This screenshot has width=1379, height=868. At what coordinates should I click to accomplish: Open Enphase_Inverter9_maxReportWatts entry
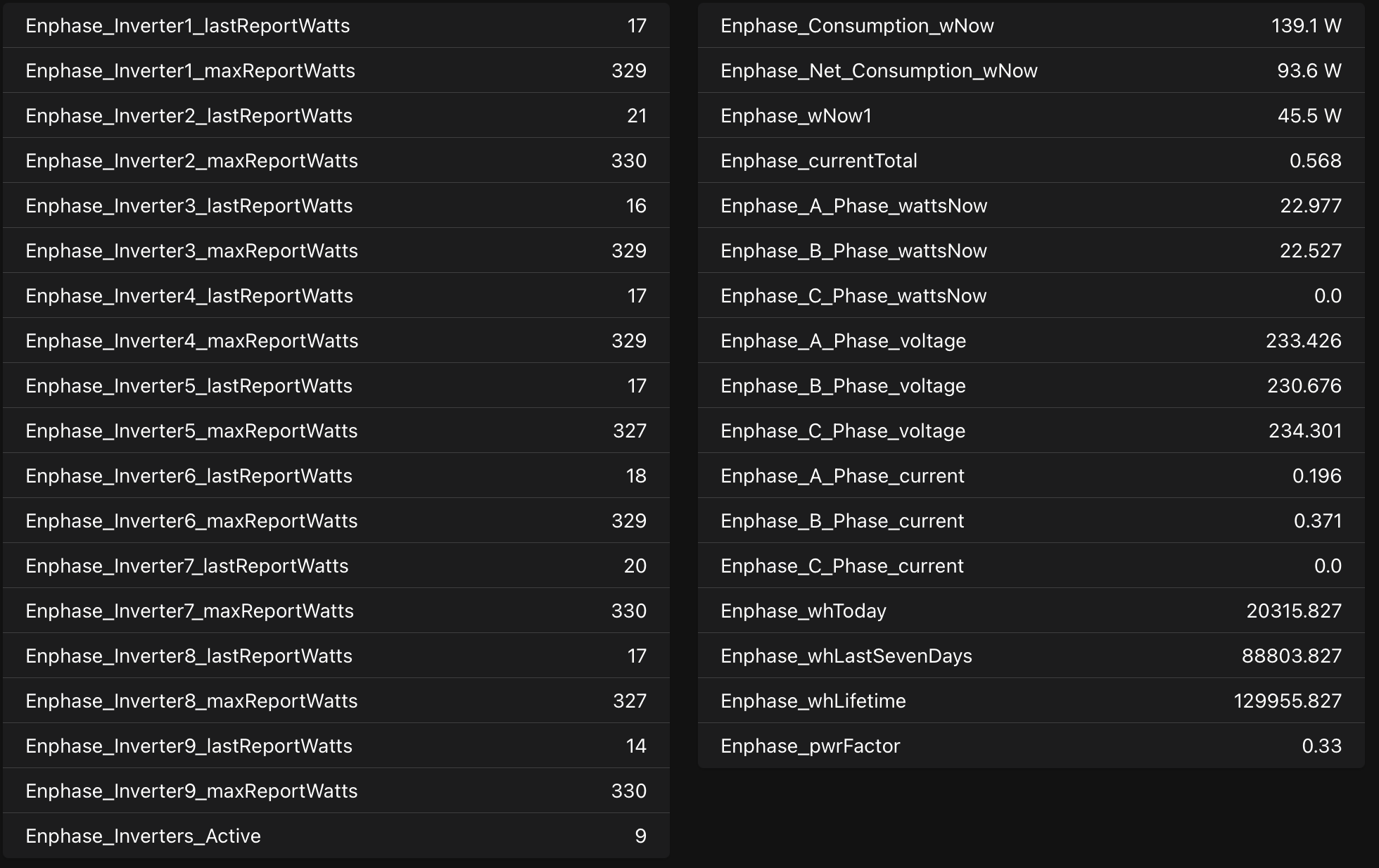[x=336, y=791]
